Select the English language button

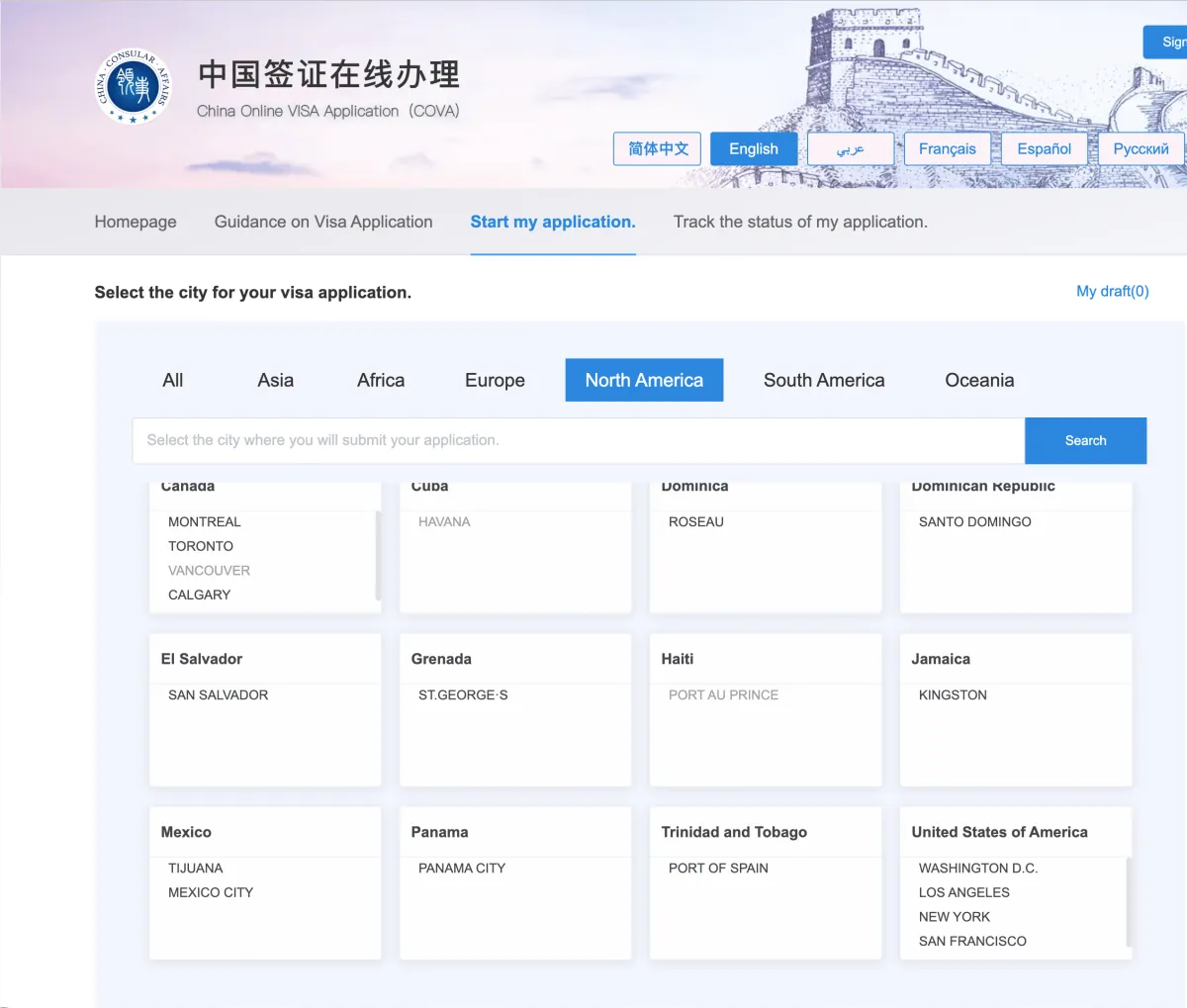click(x=753, y=148)
